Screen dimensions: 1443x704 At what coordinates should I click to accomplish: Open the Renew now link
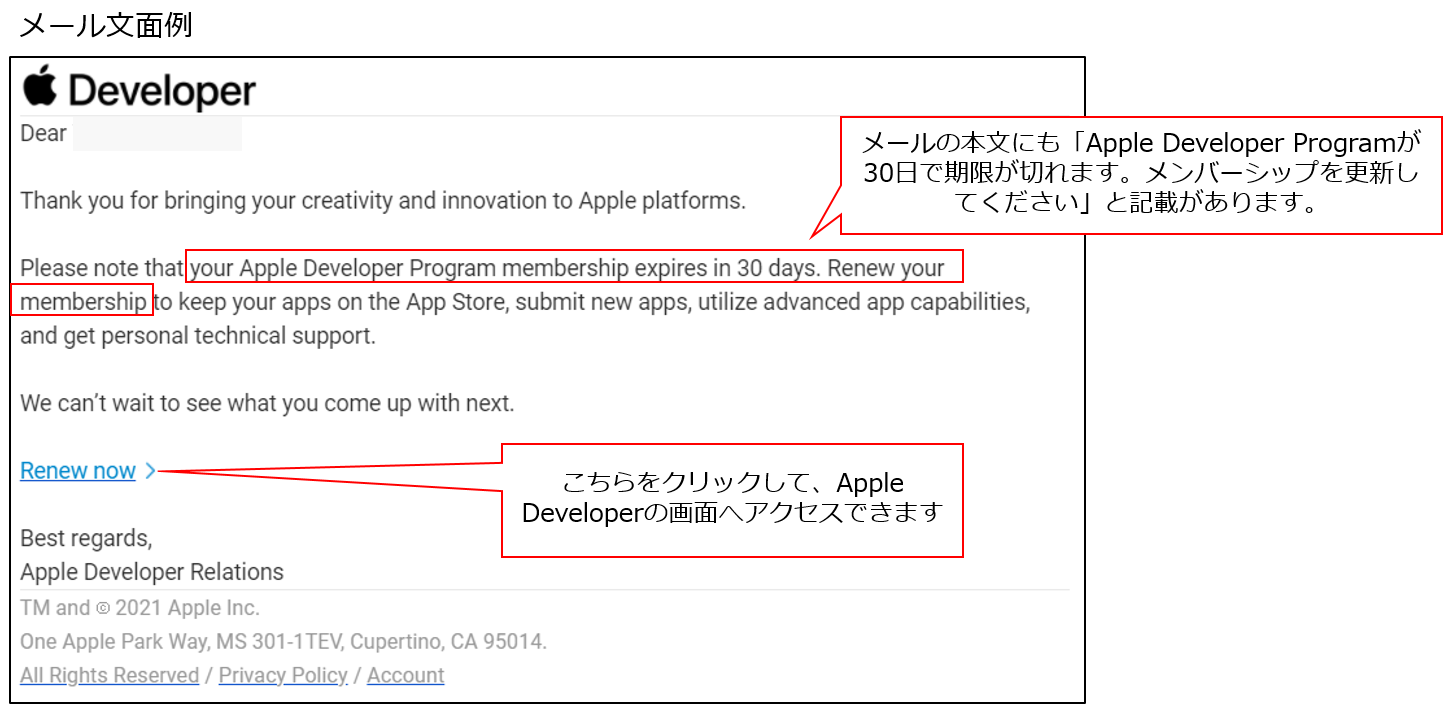[x=77, y=470]
